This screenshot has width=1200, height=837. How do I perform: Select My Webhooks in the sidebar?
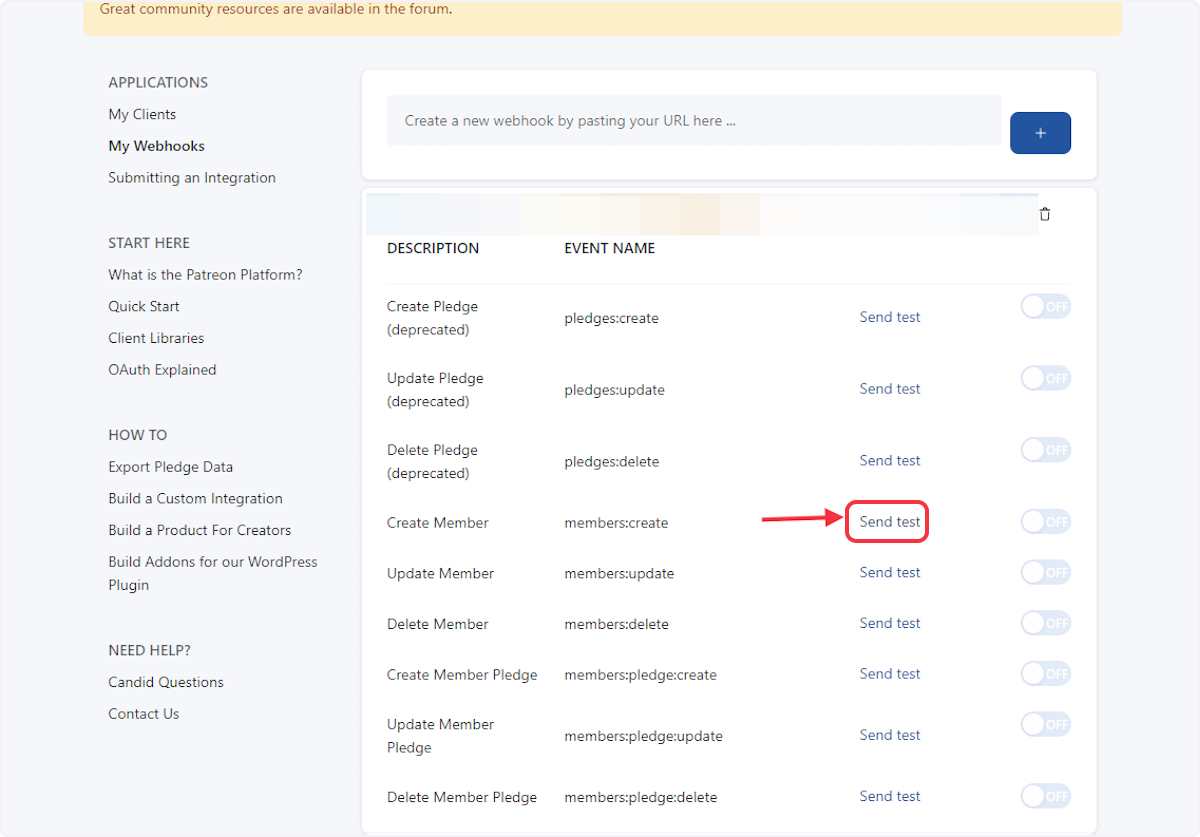[156, 145]
